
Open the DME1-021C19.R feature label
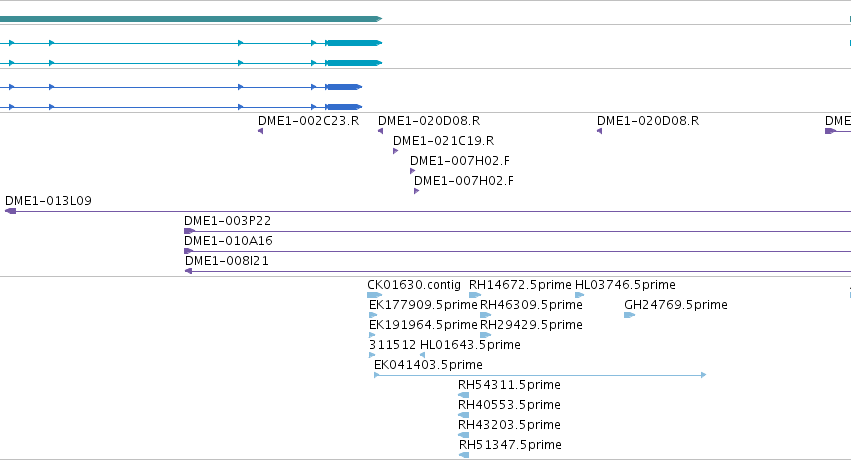tap(443, 140)
